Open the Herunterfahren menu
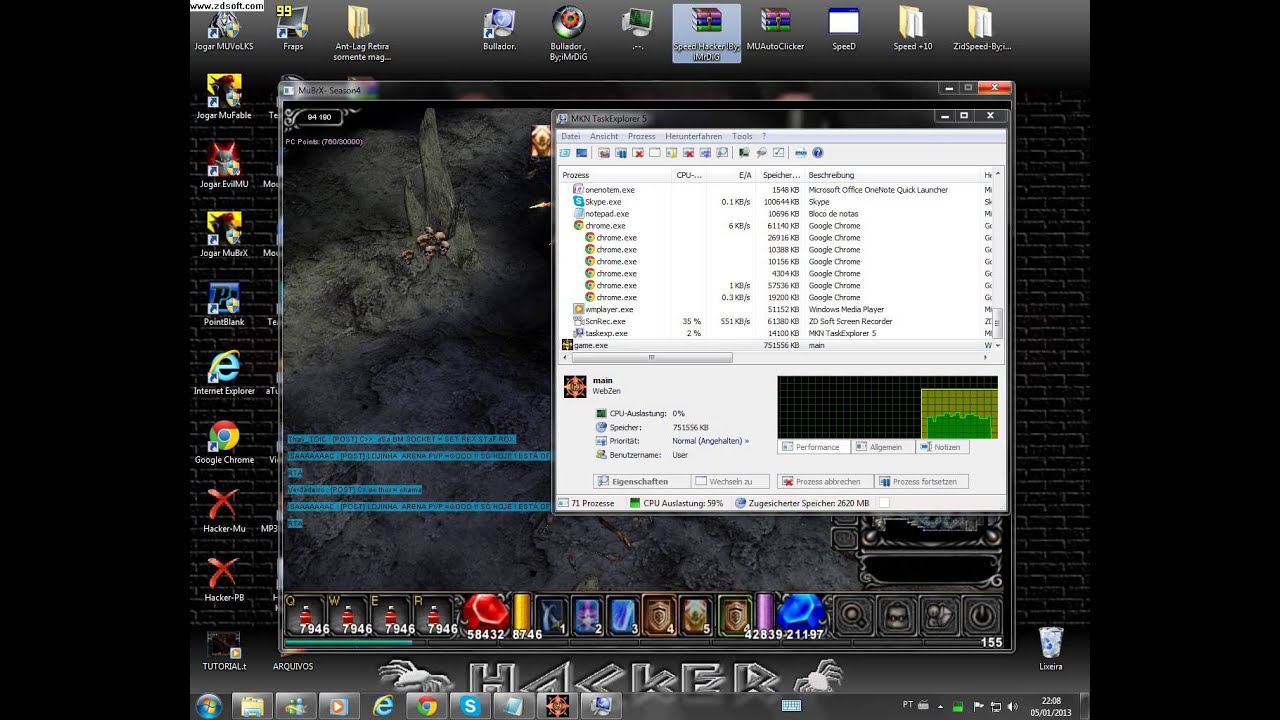Image resolution: width=1280 pixels, height=720 pixels. click(x=693, y=136)
